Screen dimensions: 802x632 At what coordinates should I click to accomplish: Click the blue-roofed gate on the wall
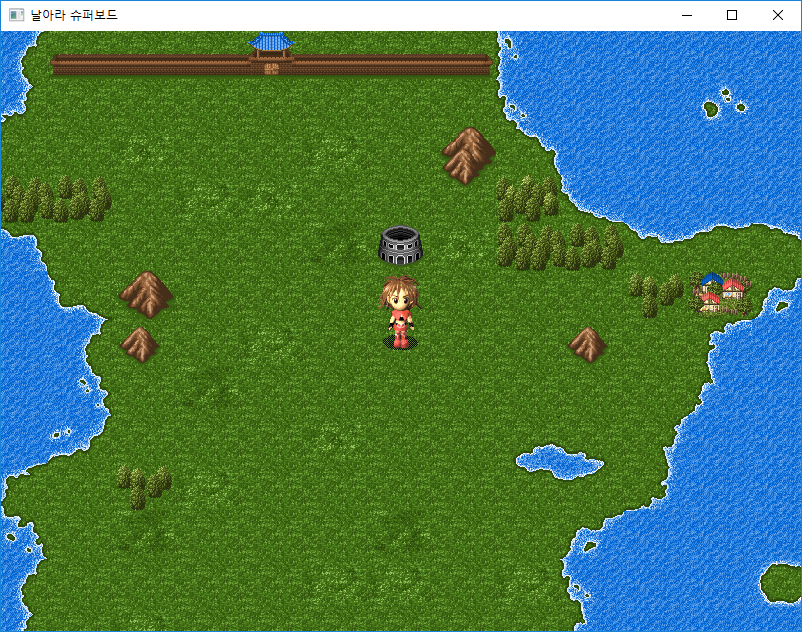coord(271,54)
